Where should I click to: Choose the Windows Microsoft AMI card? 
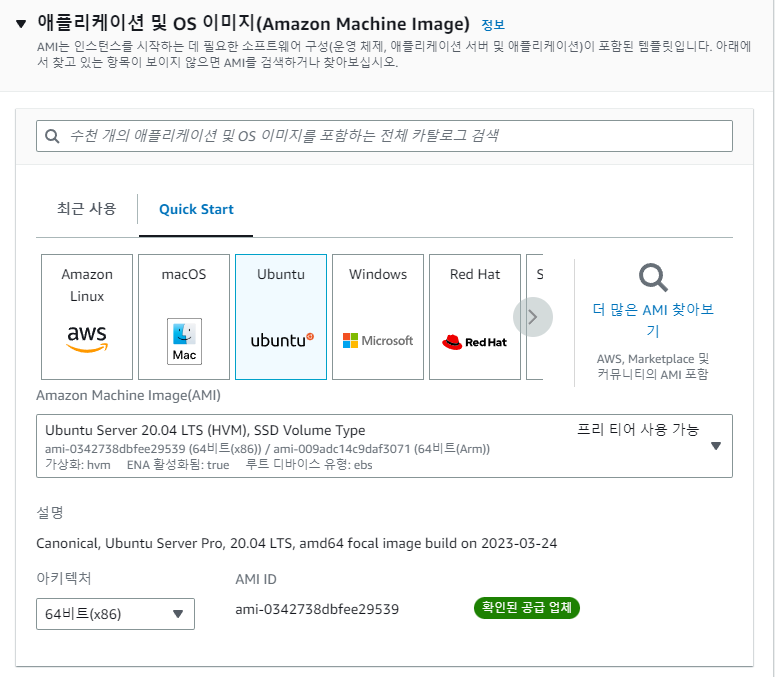tap(378, 317)
